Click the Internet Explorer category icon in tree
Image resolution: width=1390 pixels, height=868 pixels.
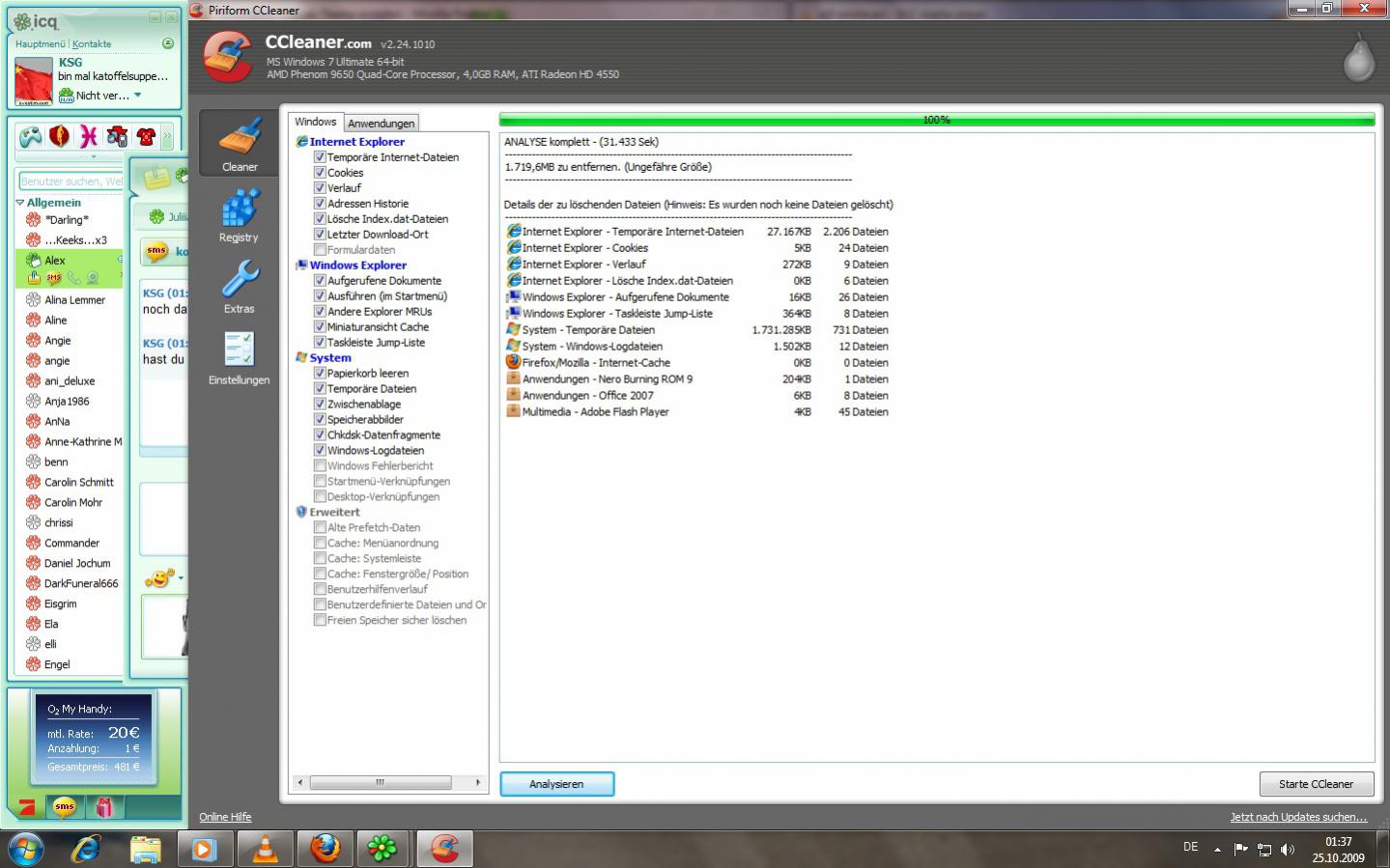[x=301, y=142]
